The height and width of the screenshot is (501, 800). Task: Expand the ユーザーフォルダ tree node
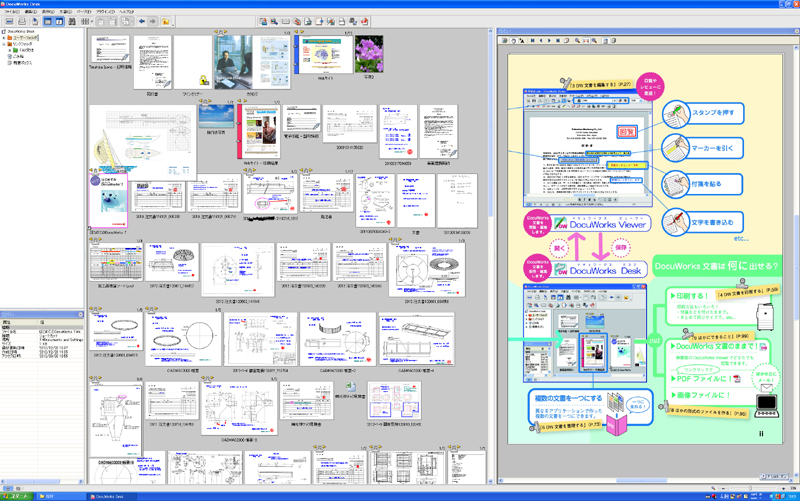click(4, 38)
